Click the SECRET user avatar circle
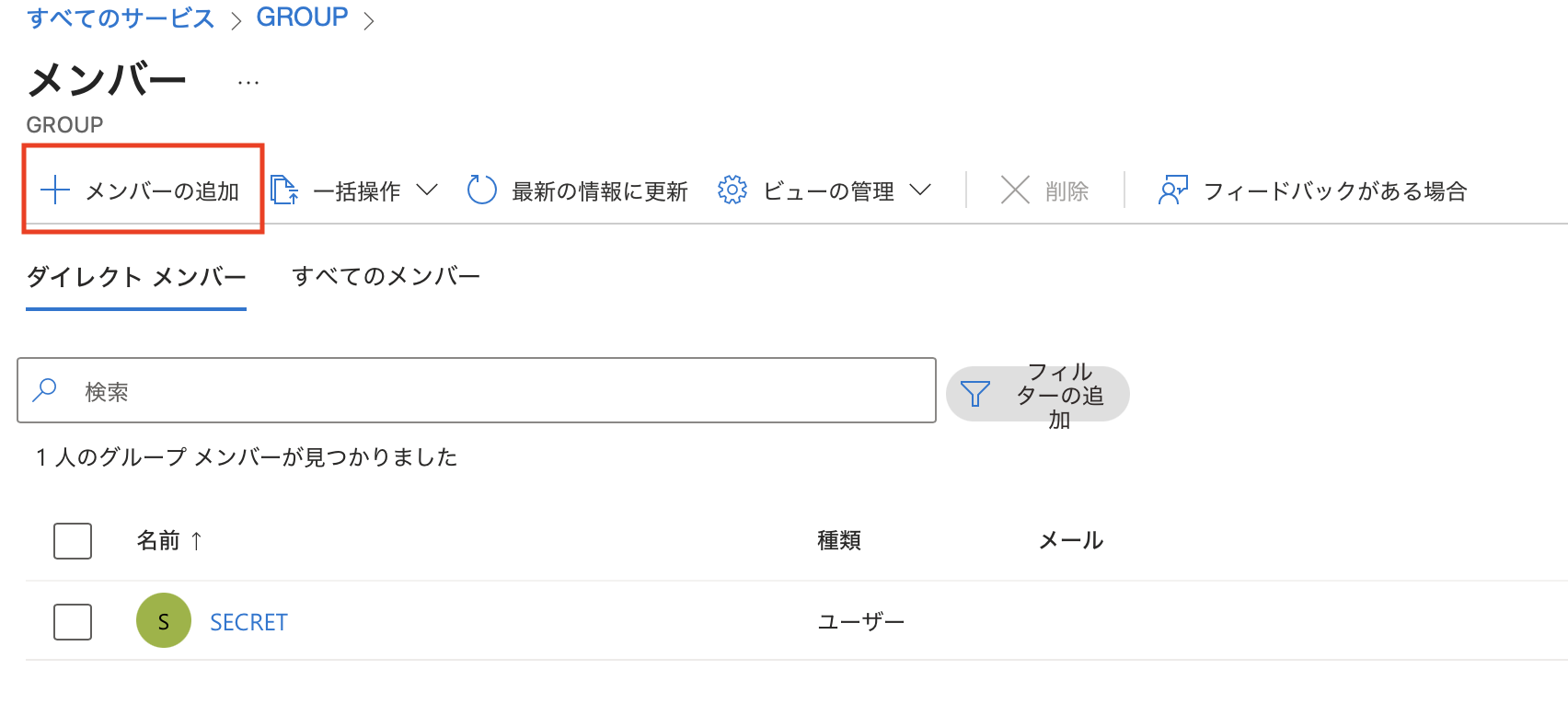 (163, 620)
